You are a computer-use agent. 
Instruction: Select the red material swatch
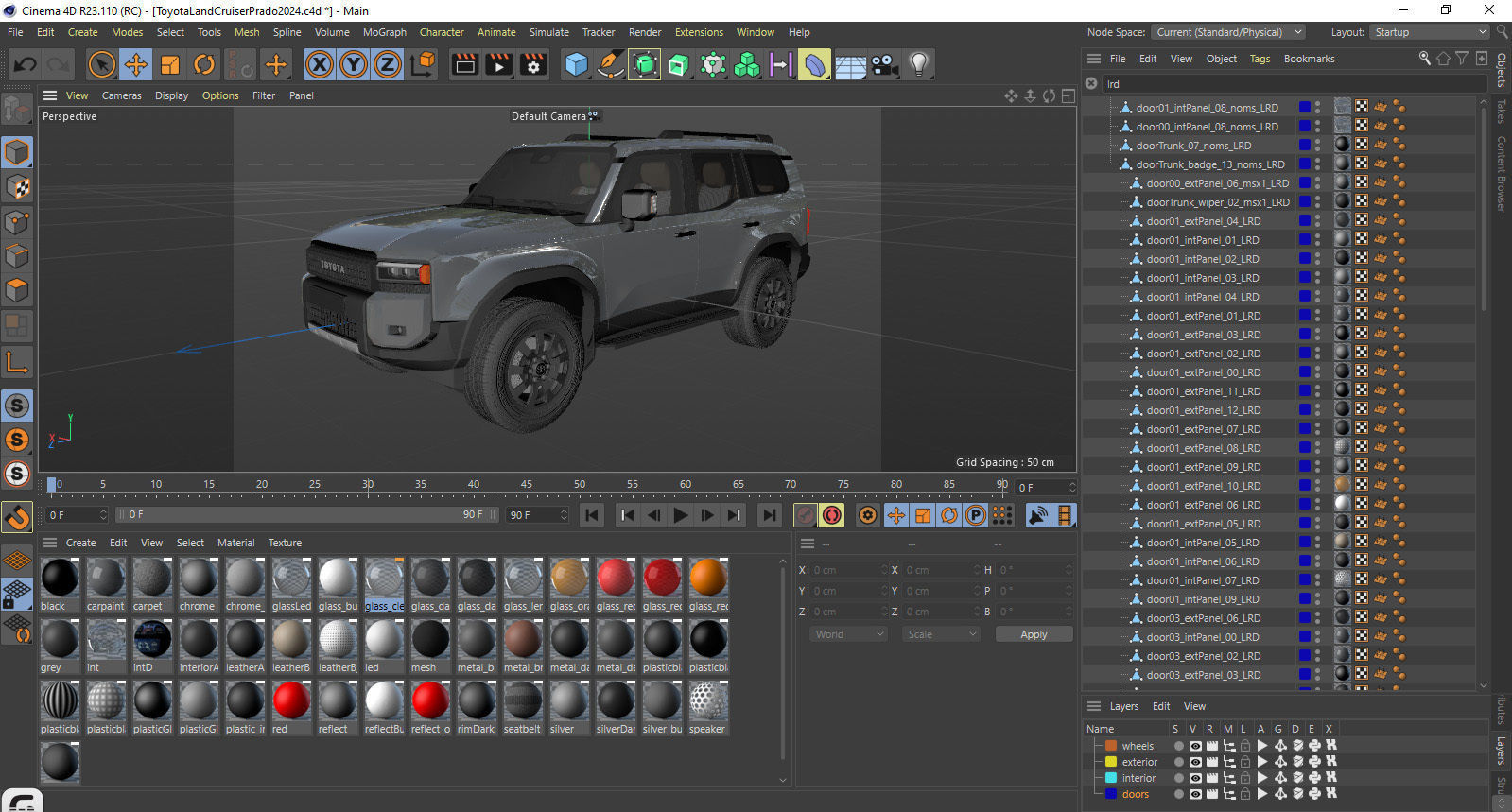(x=291, y=707)
